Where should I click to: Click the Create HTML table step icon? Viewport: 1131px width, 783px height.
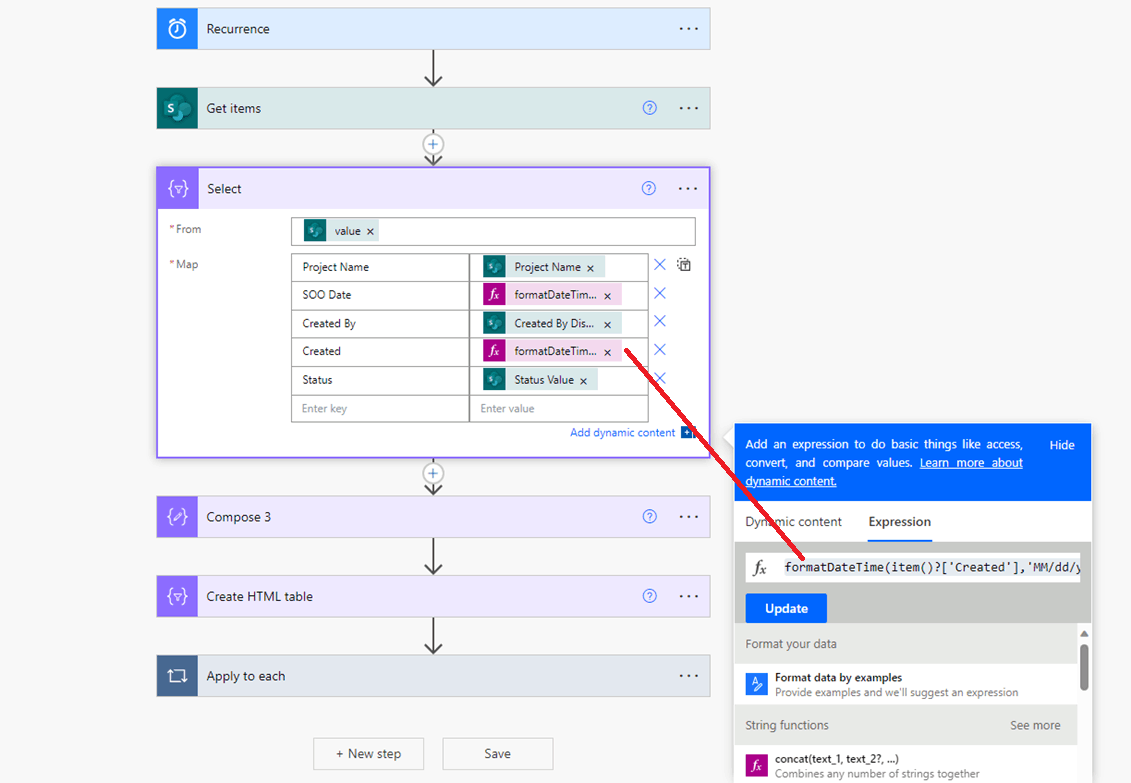click(177, 596)
